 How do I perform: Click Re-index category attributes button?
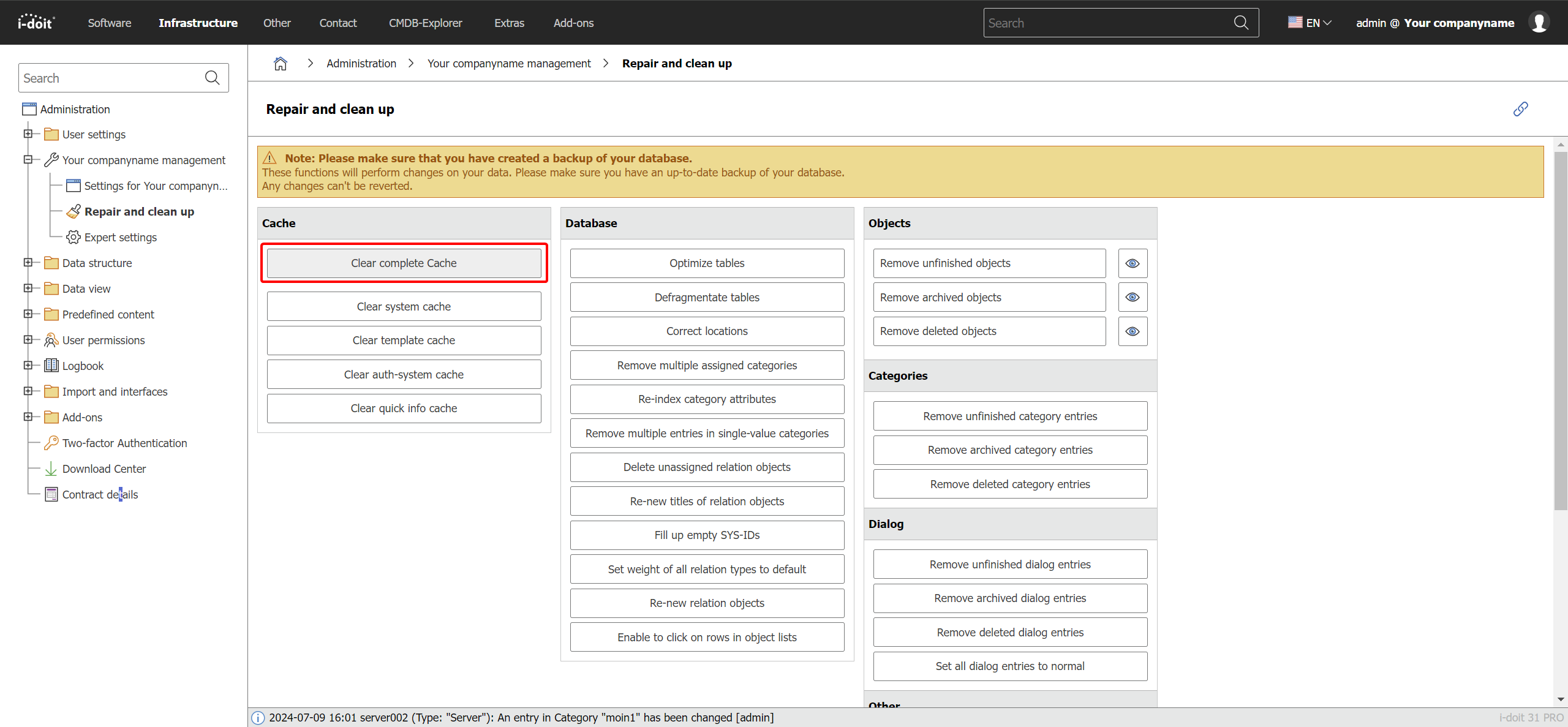(x=707, y=399)
